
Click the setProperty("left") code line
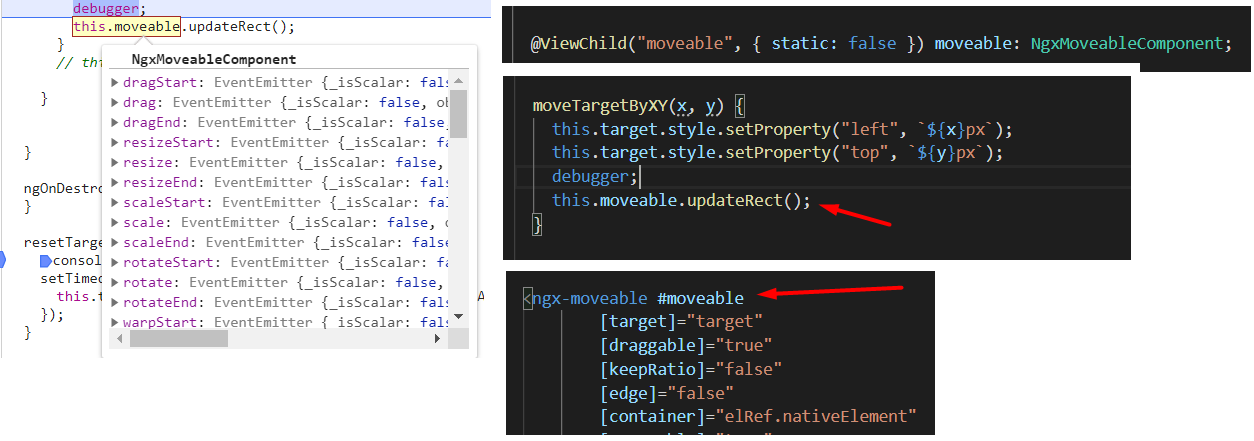click(783, 130)
